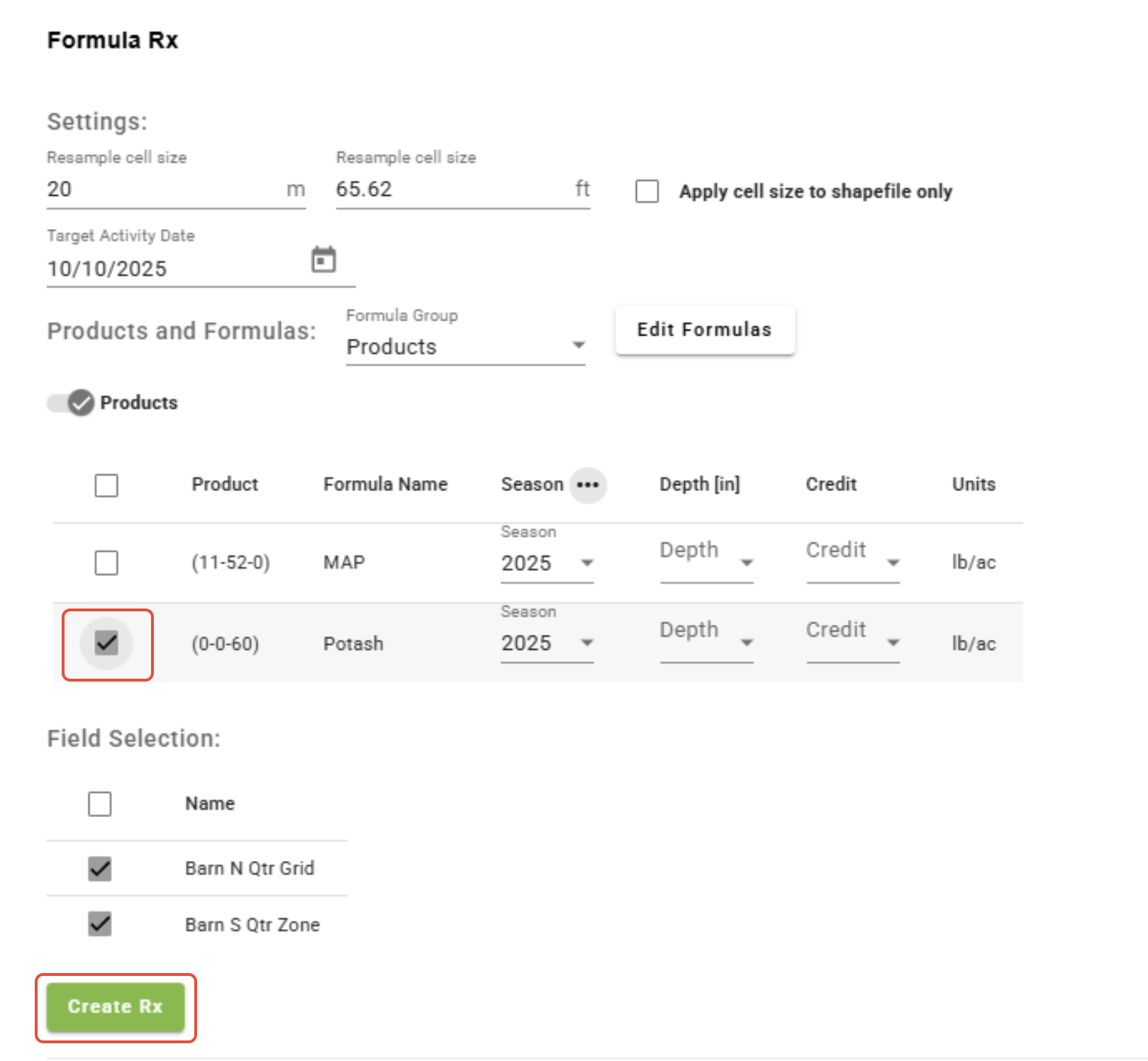1148x1061 pixels.
Task: Toggle the Products switch
Action: point(72,403)
